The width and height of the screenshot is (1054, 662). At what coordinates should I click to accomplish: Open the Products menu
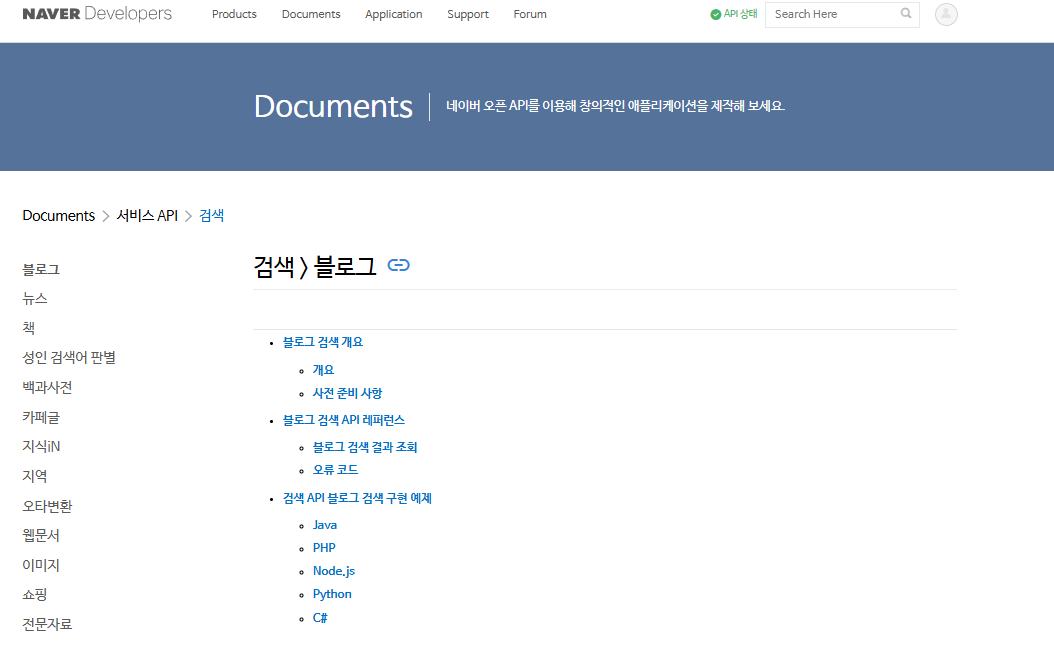click(x=234, y=14)
